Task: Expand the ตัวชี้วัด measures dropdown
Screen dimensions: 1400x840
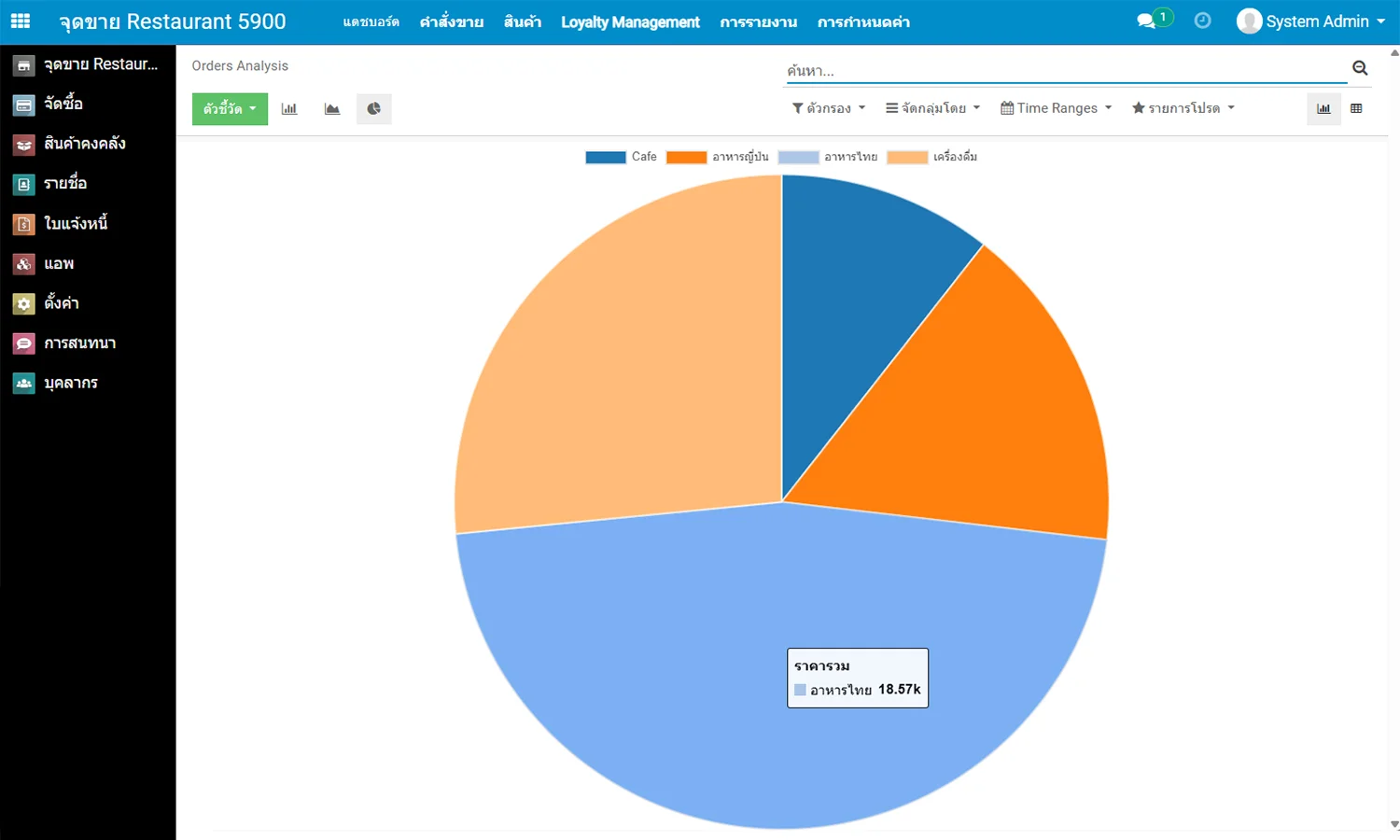Action: pyautogui.click(x=230, y=109)
